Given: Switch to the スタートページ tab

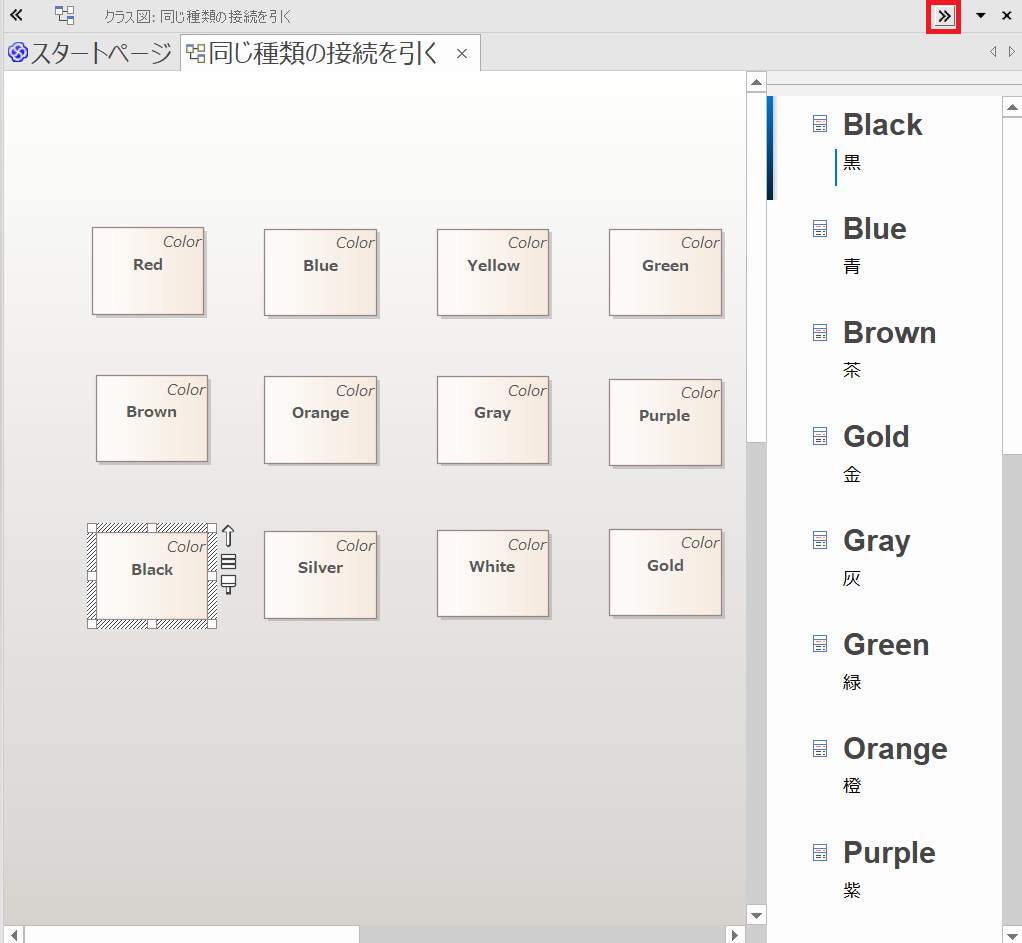Looking at the screenshot, I should pyautogui.click(x=91, y=54).
